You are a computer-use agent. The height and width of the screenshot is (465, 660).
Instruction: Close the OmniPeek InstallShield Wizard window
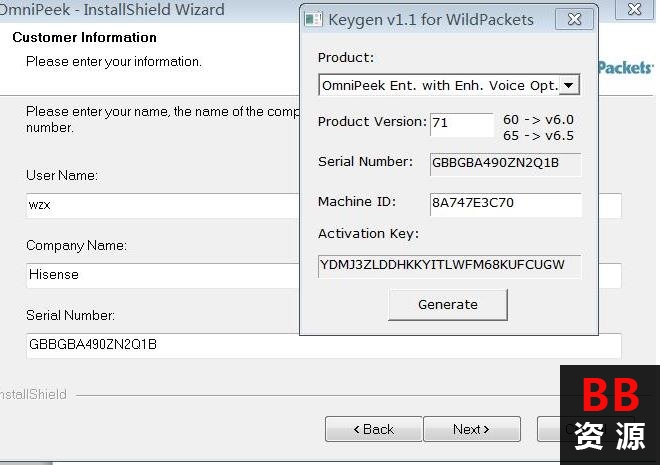tap(635, 9)
